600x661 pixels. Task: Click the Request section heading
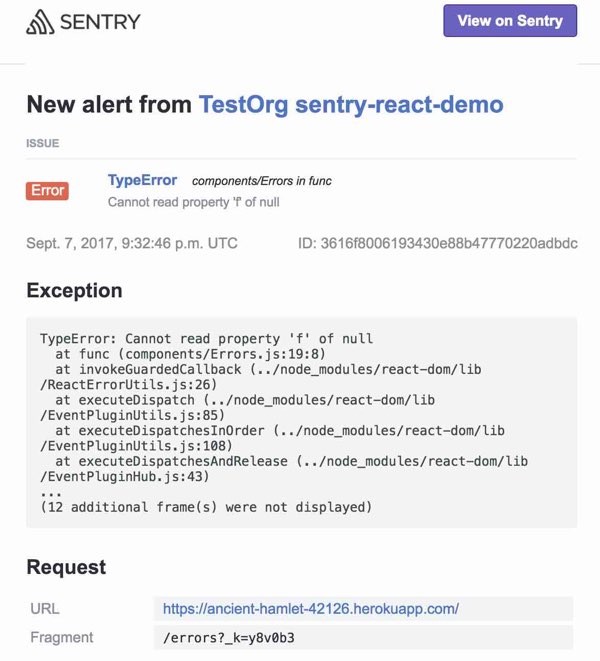pos(66,567)
